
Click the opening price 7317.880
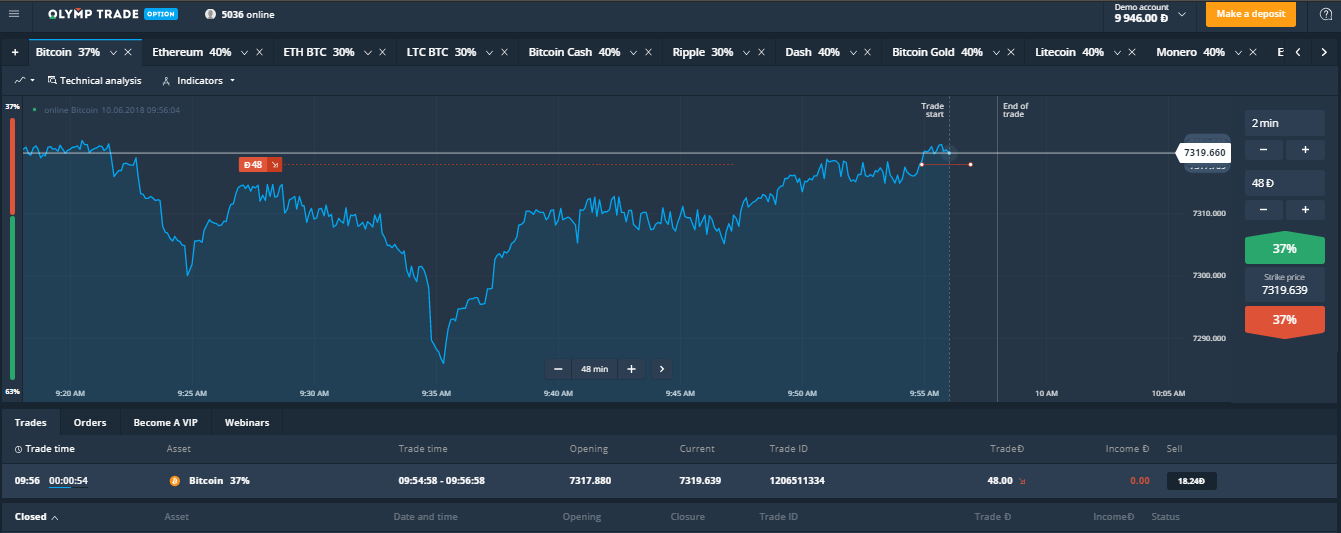coord(588,481)
